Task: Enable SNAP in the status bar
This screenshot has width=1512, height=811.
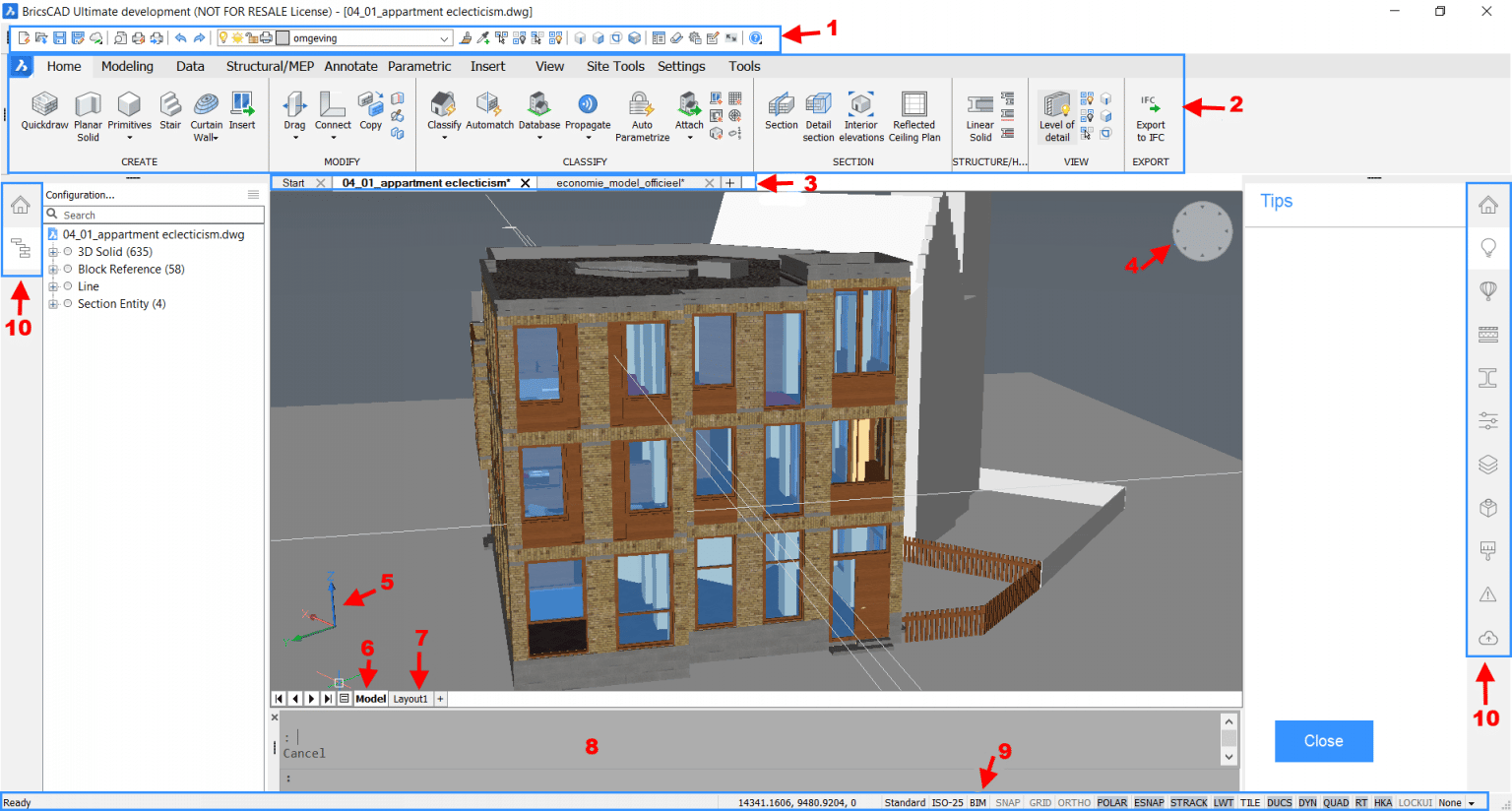Action: (x=1008, y=802)
